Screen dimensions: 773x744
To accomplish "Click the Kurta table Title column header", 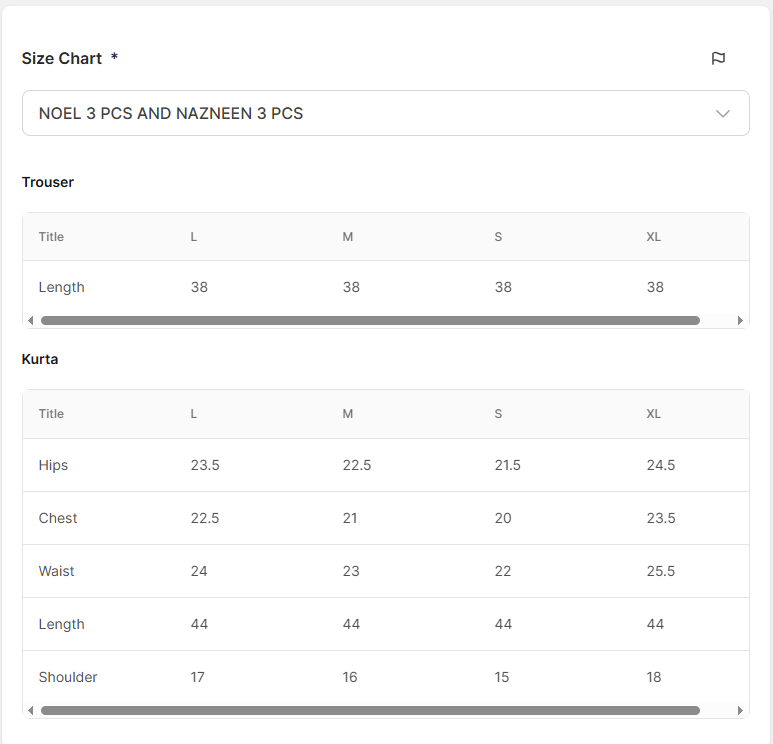I will click(x=51, y=414).
